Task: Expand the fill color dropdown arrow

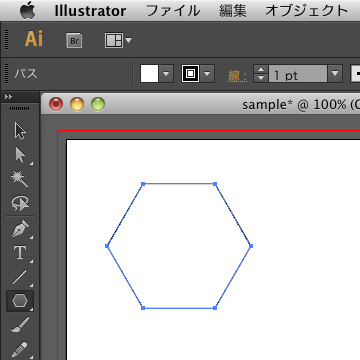Action: pyautogui.click(x=166, y=73)
